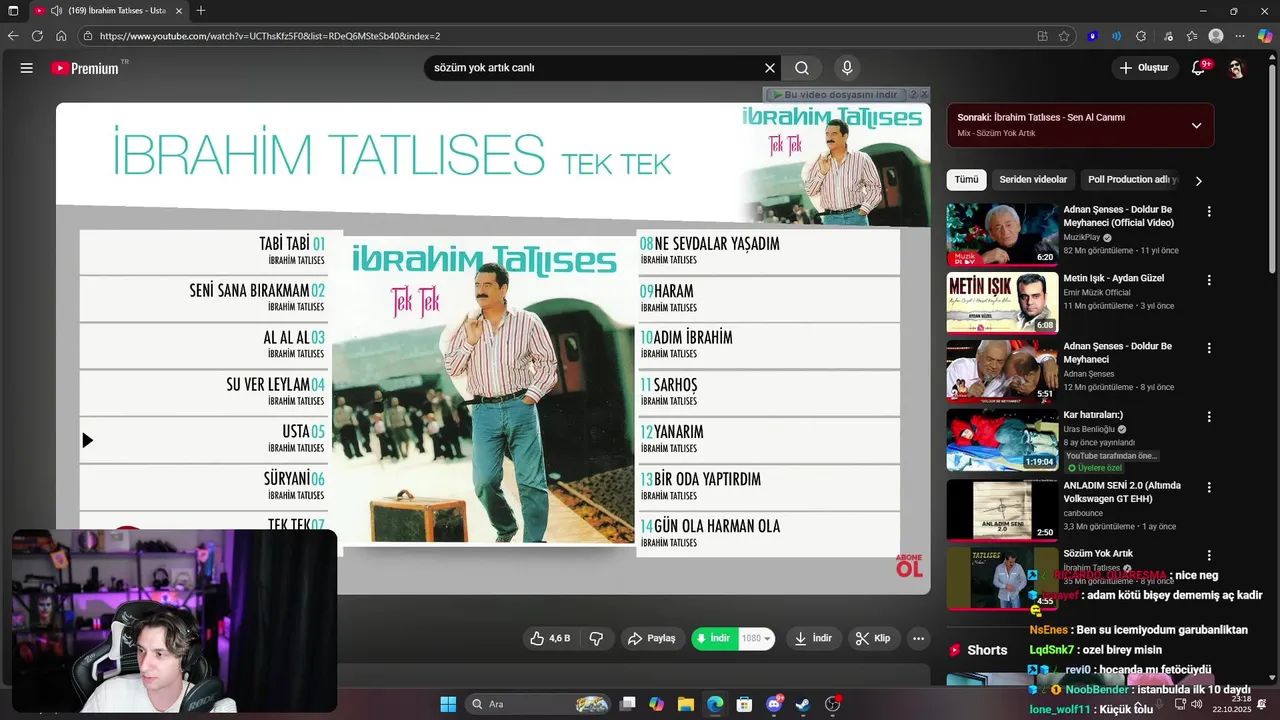Open the Adnan Şenses Doldur Be Meyhaneci 6:20 thumbnail
This screenshot has height=720, width=1280.
coord(1002,234)
